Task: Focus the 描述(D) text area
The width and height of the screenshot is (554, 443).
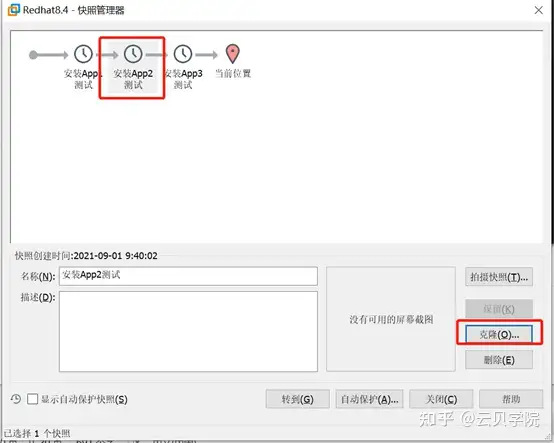Action: 188,331
